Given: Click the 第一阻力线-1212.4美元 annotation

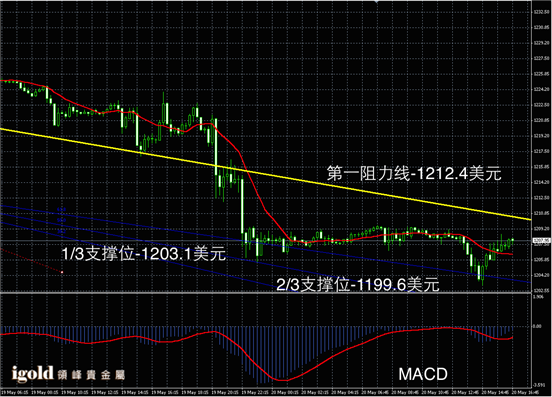Looking at the screenshot, I should pos(414,173).
